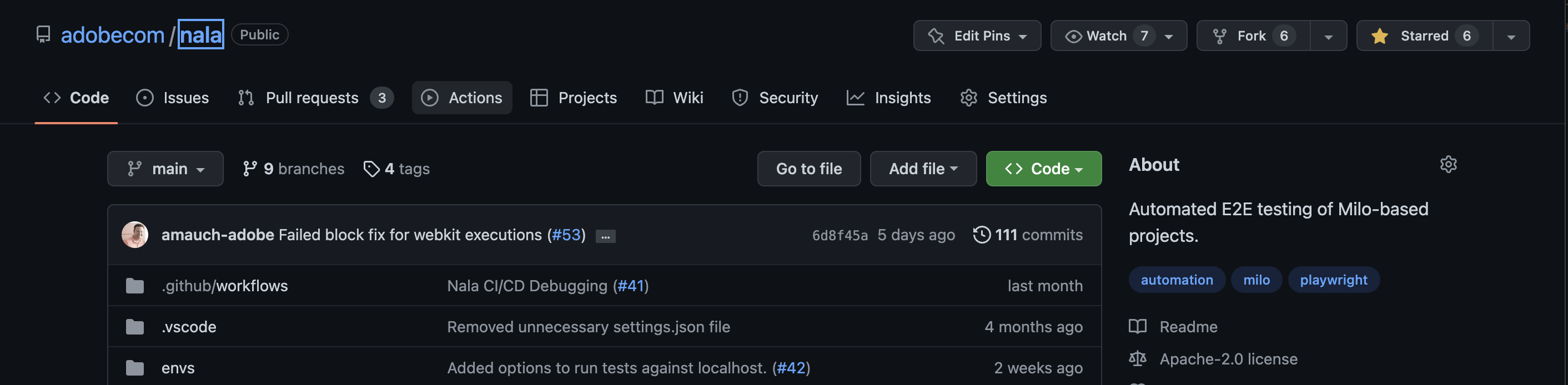Open the main branch selector dropdown
Viewport: 1568px width, 385px height.
coord(165,169)
